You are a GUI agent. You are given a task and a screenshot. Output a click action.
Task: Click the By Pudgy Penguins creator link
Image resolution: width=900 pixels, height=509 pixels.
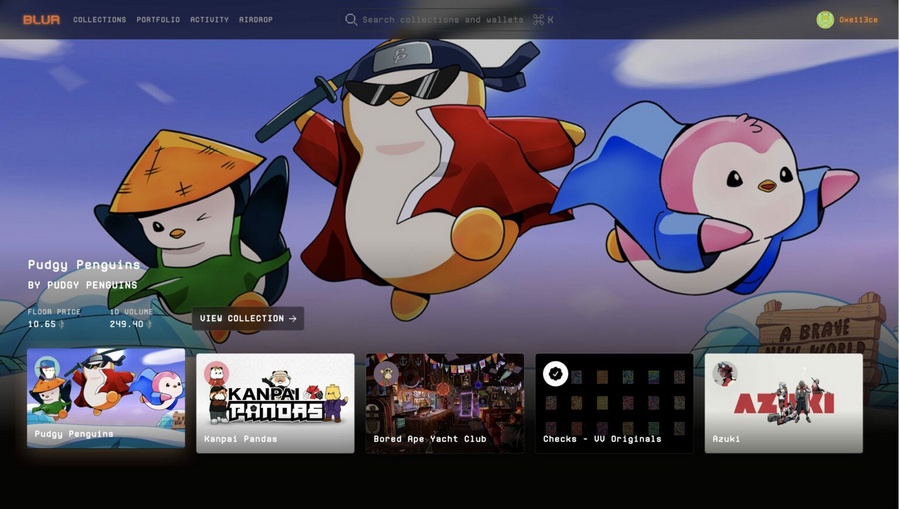click(x=83, y=285)
